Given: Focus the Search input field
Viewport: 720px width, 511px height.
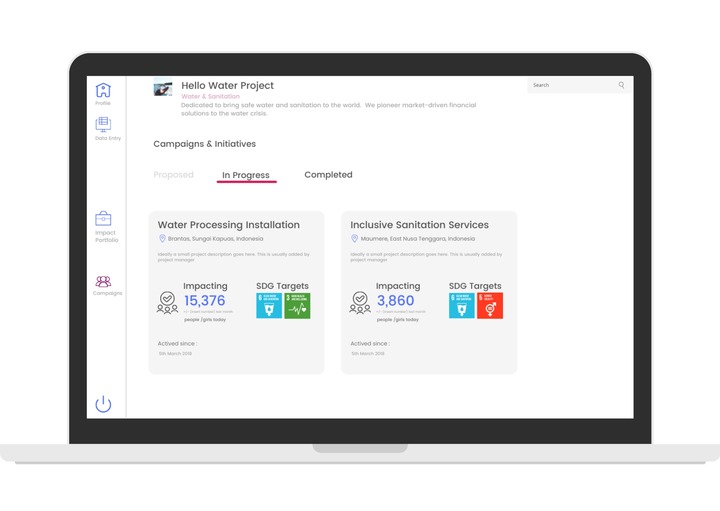Looking at the screenshot, I should [x=572, y=86].
